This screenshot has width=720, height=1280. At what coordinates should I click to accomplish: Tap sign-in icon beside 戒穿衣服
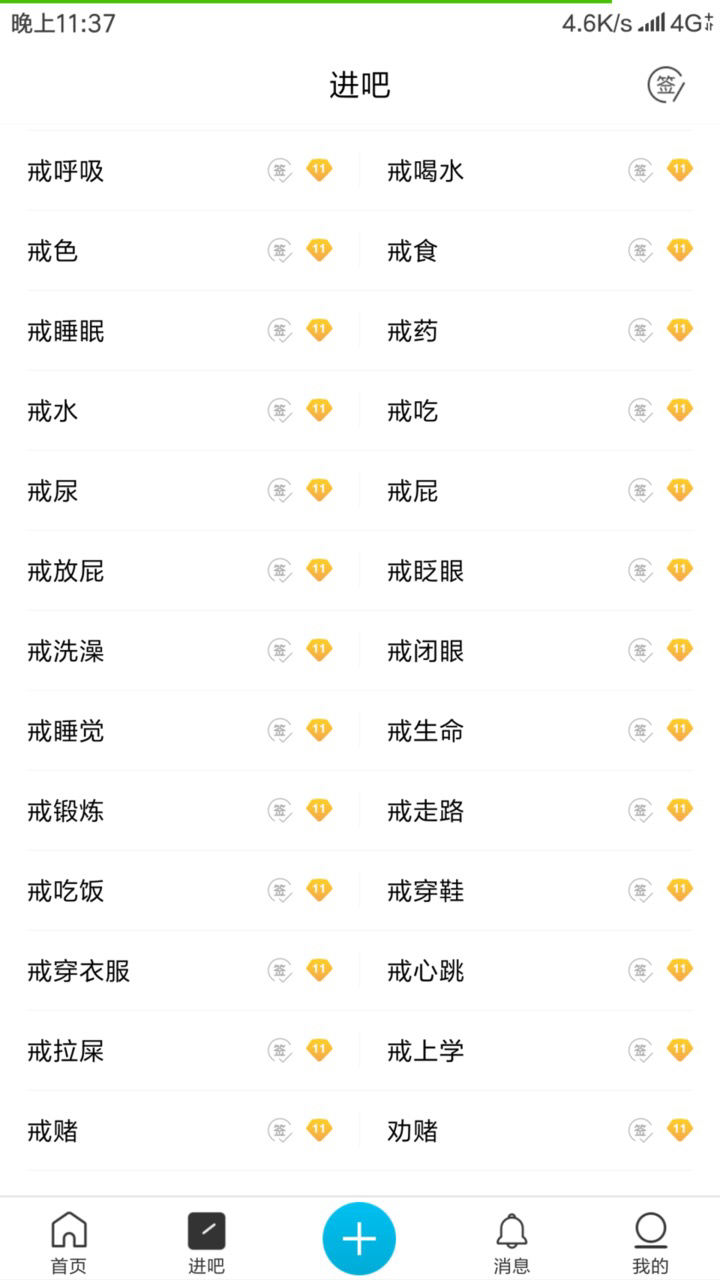click(280, 971)
